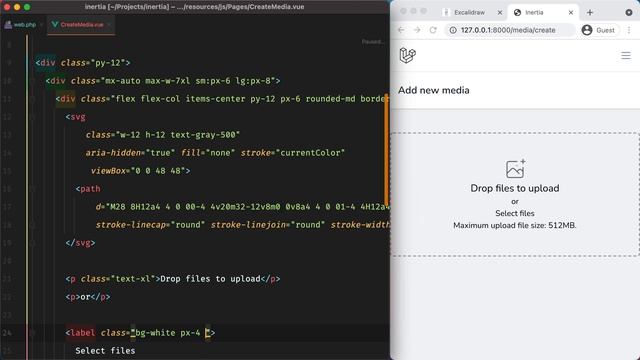Click Maximum upload file size: 512MB text
Viewport: 640px width, 360px height.
[x=515, y=225]
